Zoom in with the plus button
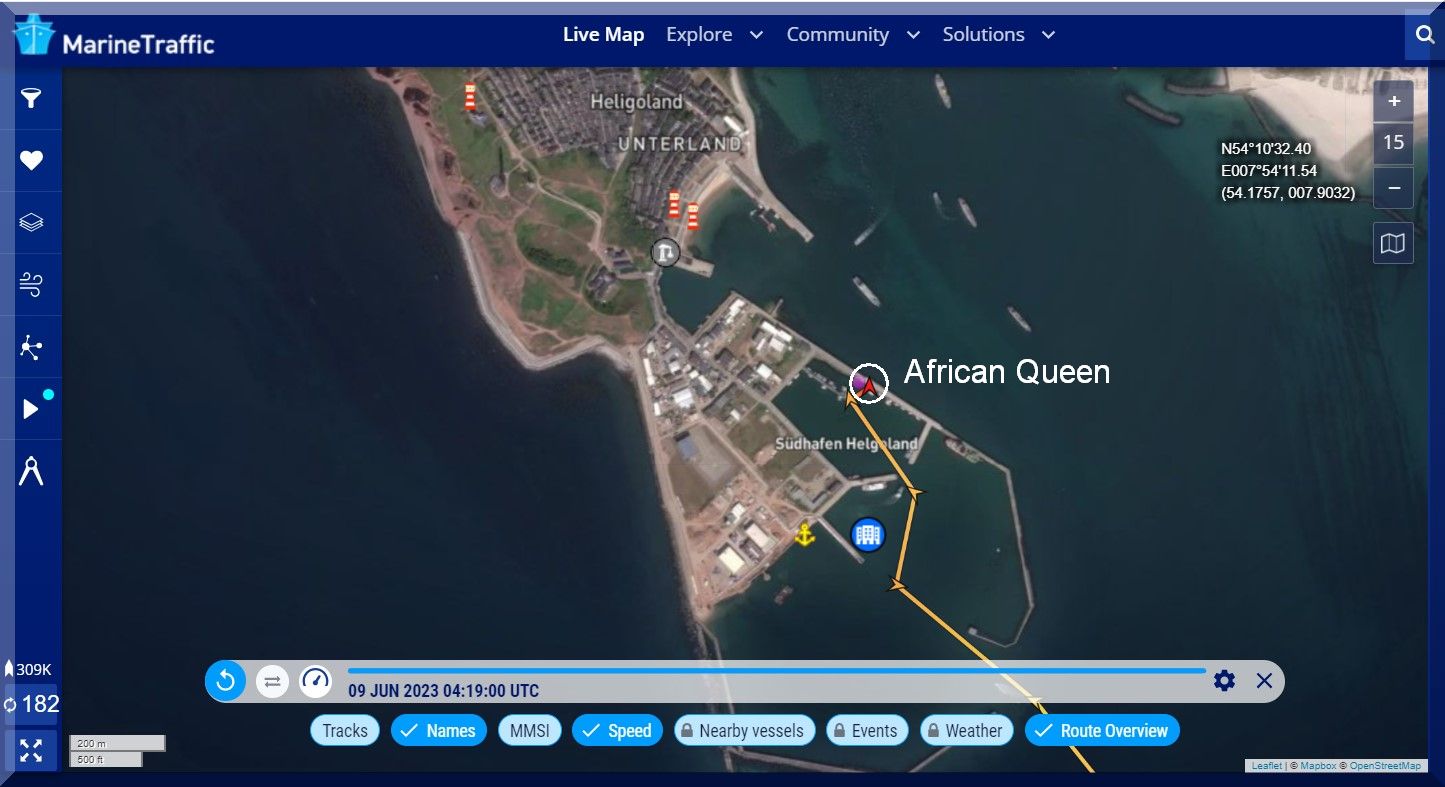 (1393, 101)
